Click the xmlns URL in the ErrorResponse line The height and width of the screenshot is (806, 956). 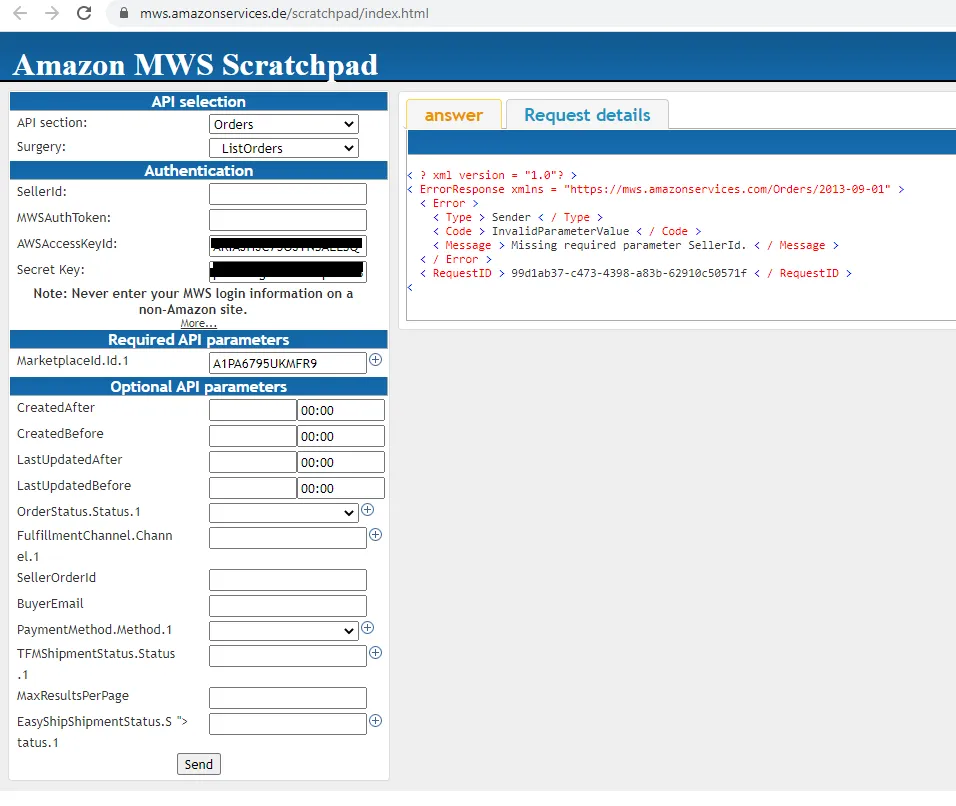click(727, 189)
